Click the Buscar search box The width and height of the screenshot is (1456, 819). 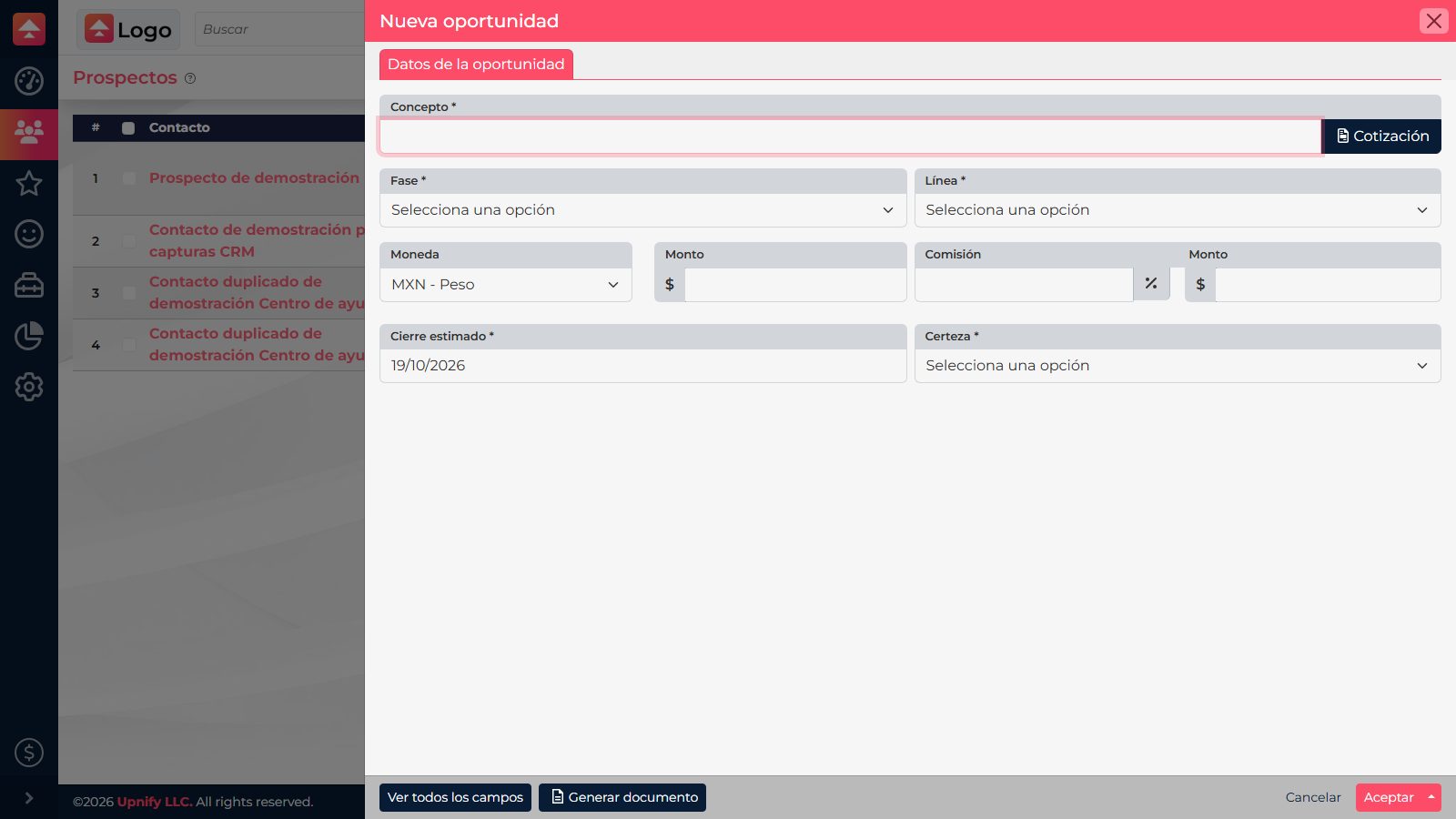point(279,29)
